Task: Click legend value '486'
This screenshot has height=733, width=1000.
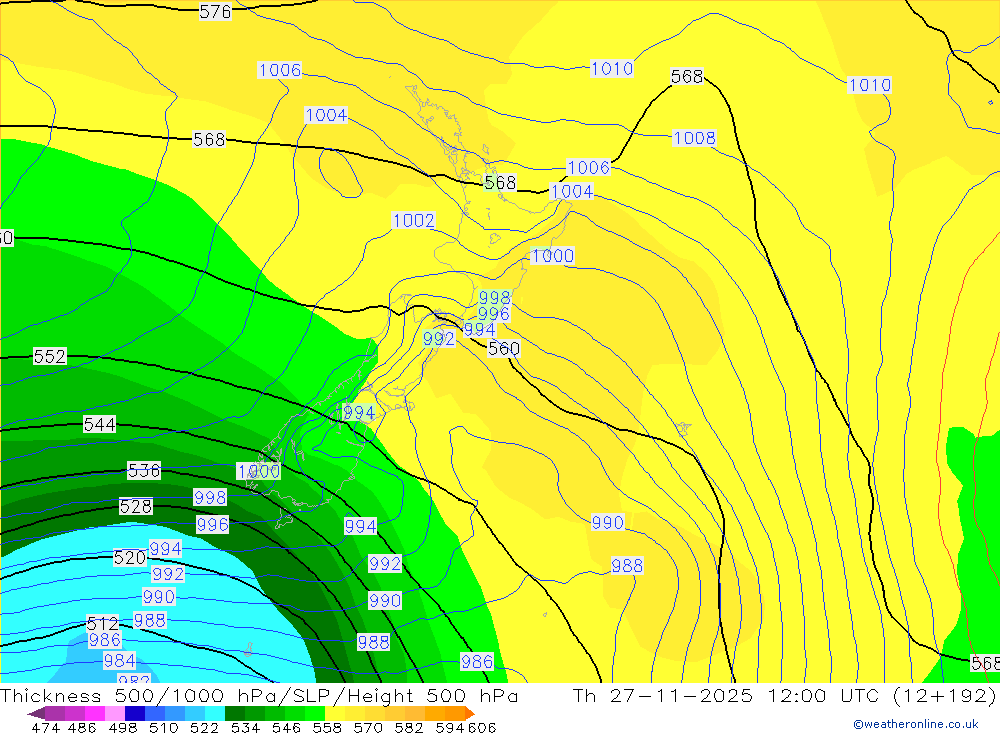Action: (82, 727)
